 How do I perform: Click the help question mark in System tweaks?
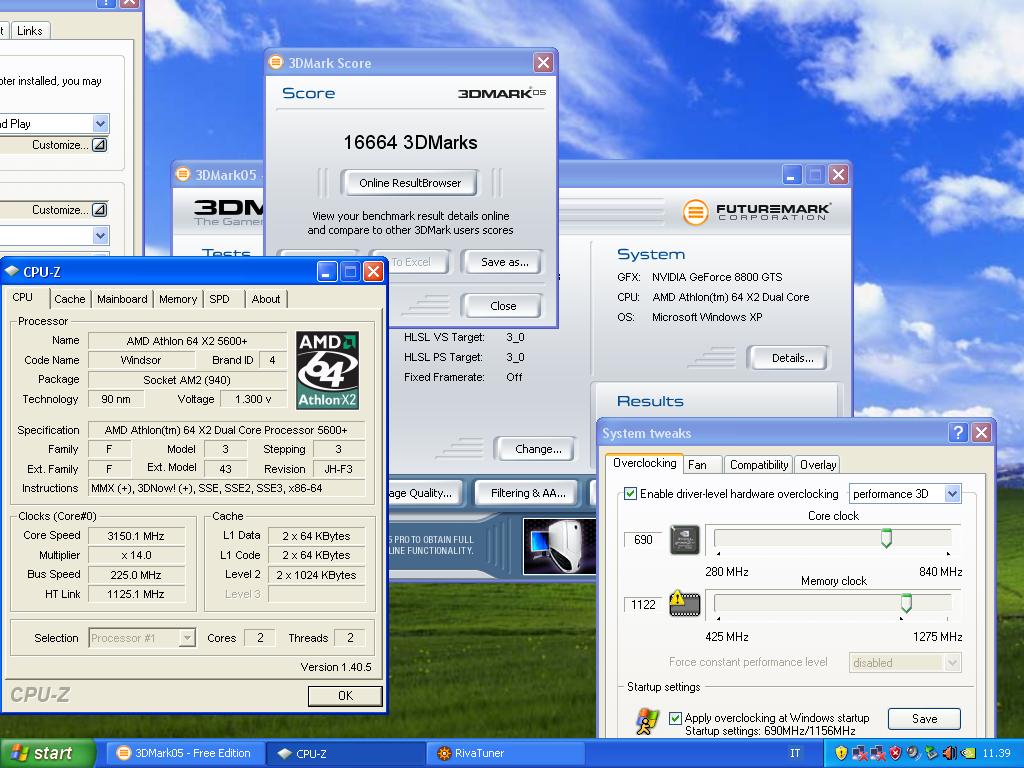(x=958, y=432)
